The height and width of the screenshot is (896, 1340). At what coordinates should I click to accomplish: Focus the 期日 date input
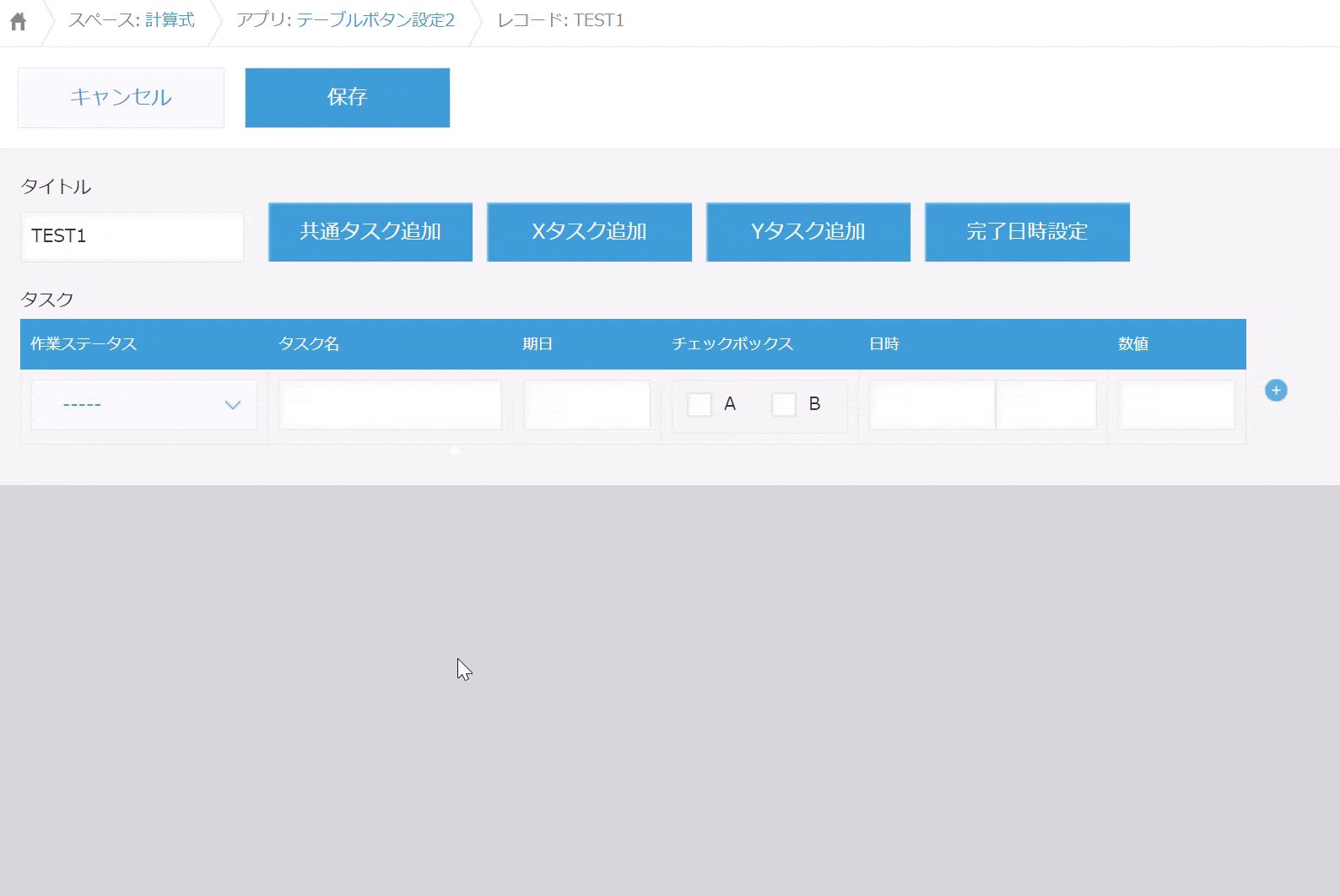point(586,405)
